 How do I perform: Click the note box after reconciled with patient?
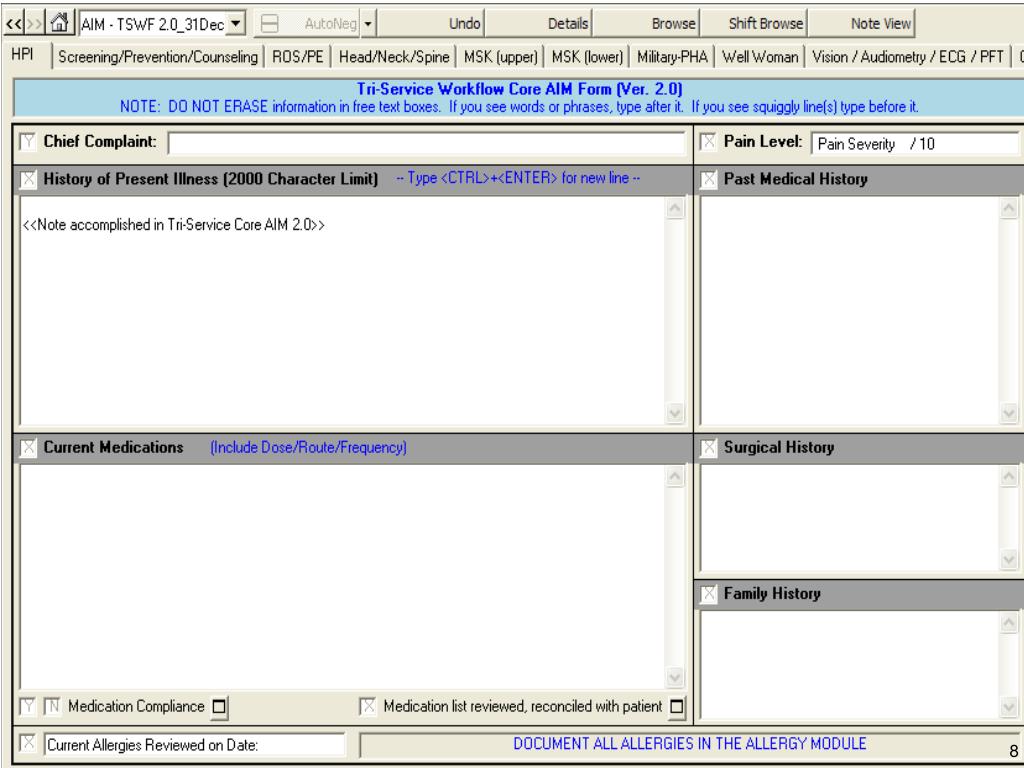tap(678, 708)
